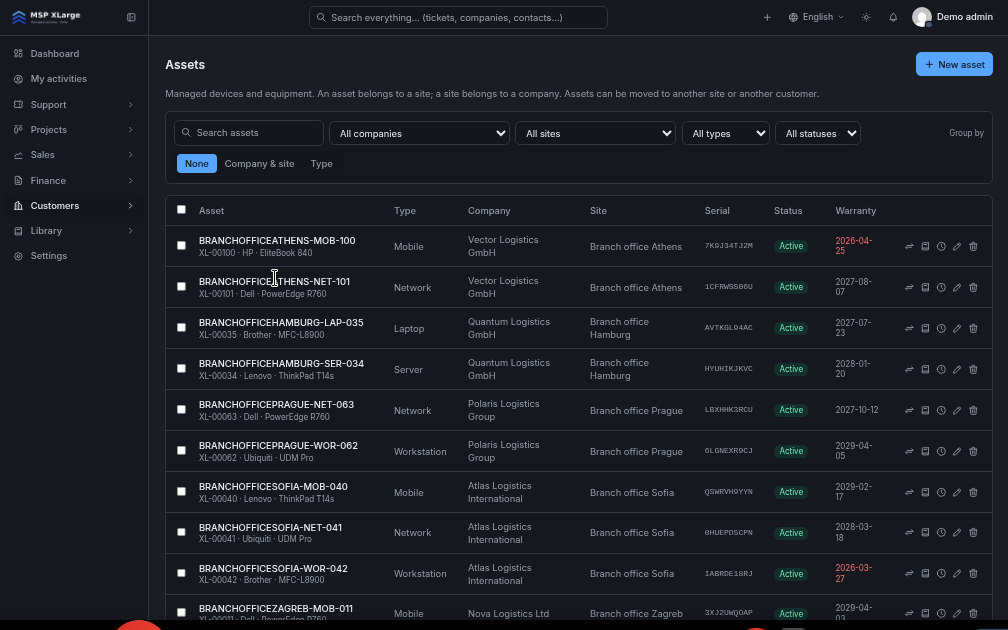Open book icon for BRANCHOFFICESOFIA-MOB-040
This screenshot has height=630, width=1008.
(925, 492)
